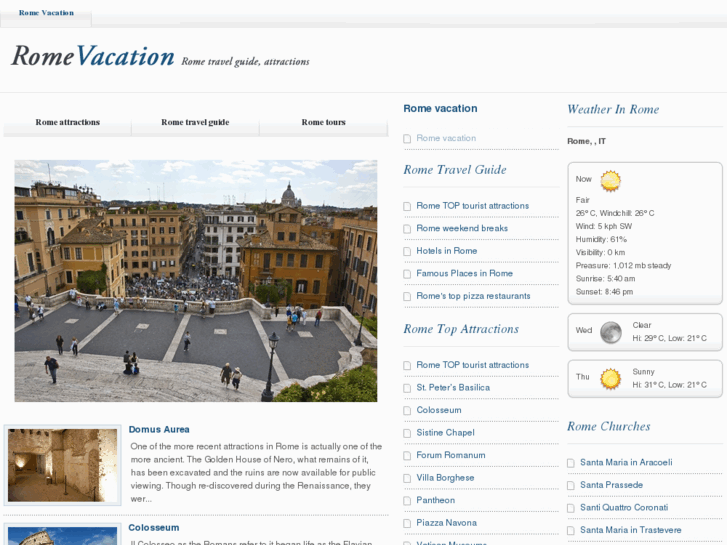Open the Colosseum article title
This screenshot has height=545, width=727.
(x=153, y=528)
